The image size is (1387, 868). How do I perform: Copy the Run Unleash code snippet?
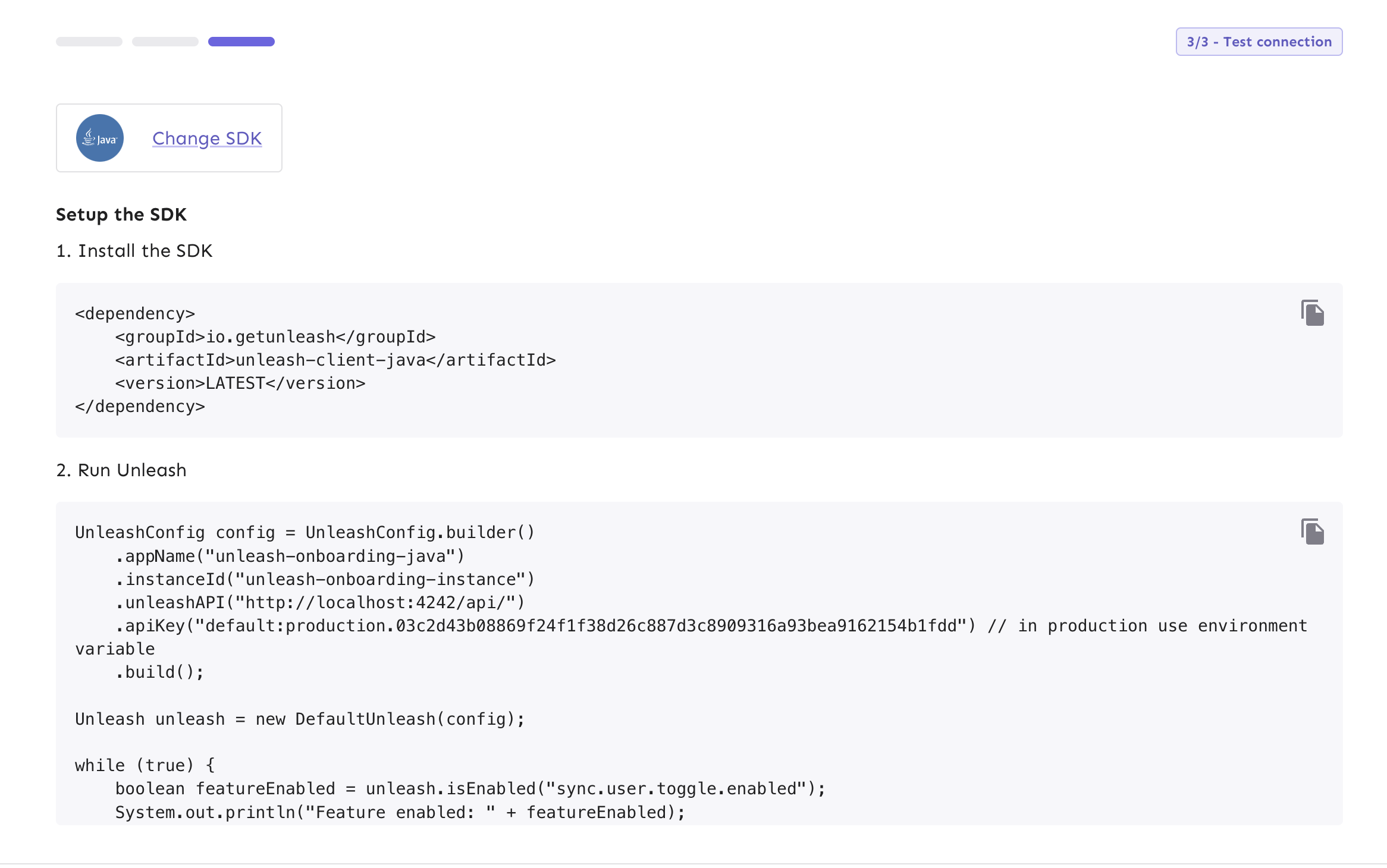click(1312, 532)
